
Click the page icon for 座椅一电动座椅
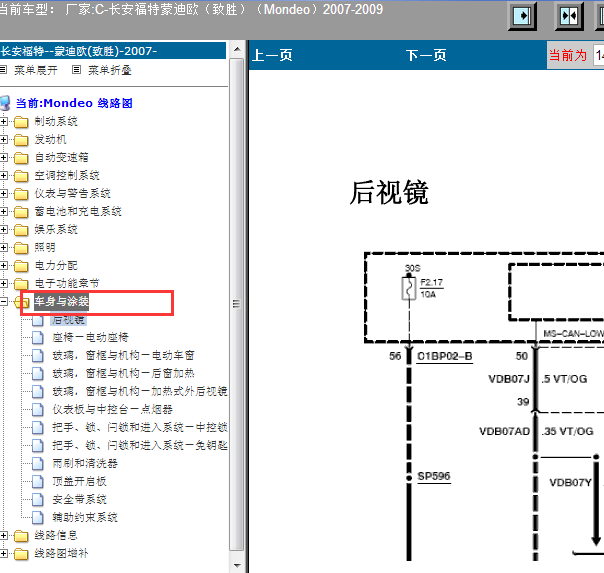click(x=37, y=338)
